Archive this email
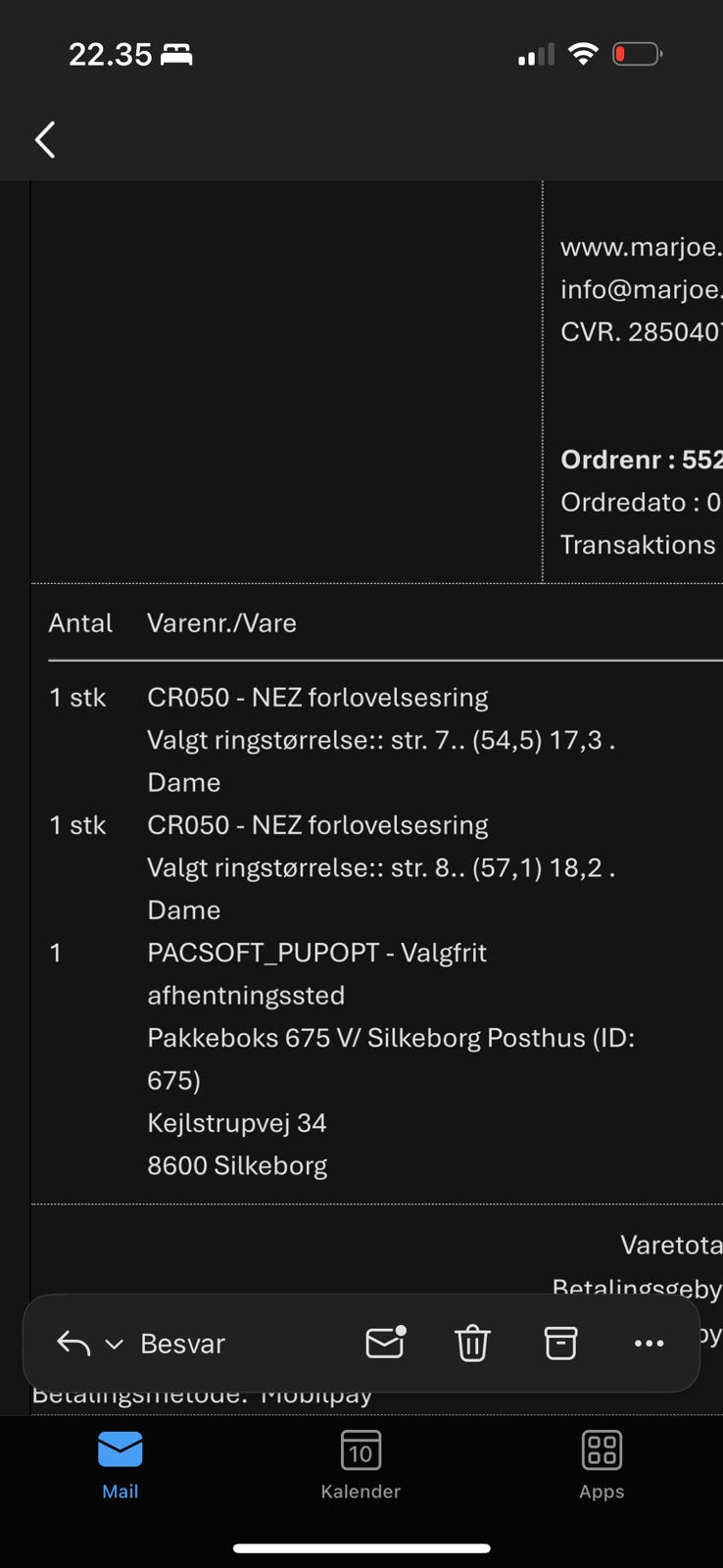This screenshot has height=1568, width=723. pyautogui.click(x=560, y=1343)
